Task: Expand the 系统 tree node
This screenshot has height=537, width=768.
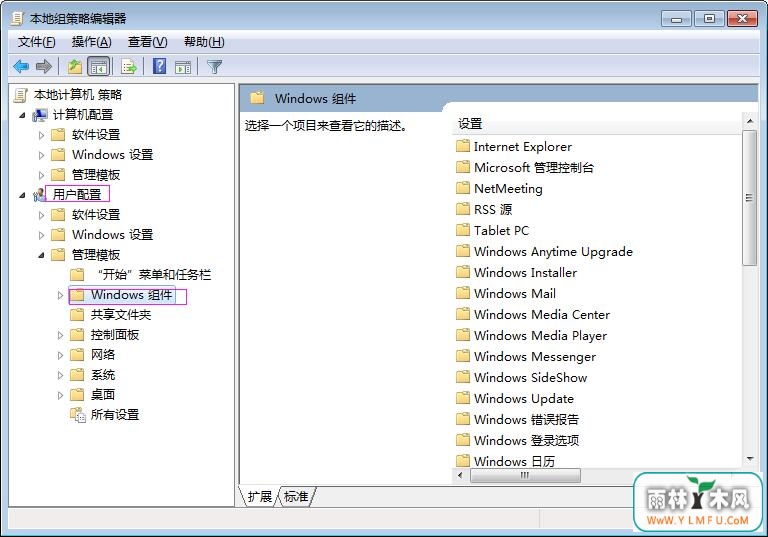Action: pos(60,375)
